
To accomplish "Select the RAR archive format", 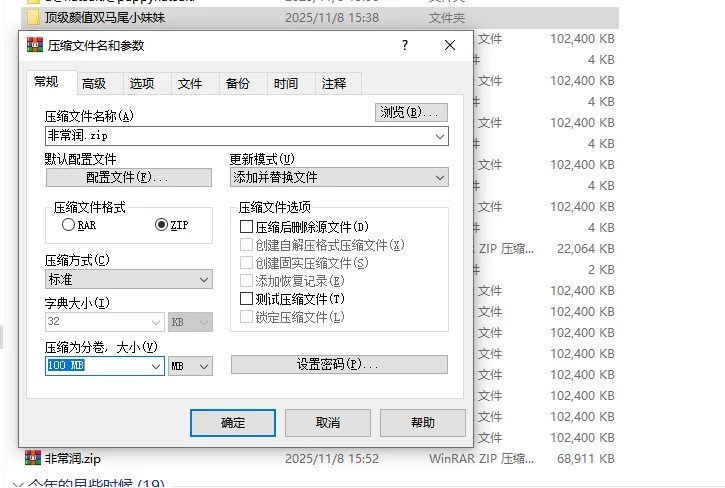I will coord(69,225).
